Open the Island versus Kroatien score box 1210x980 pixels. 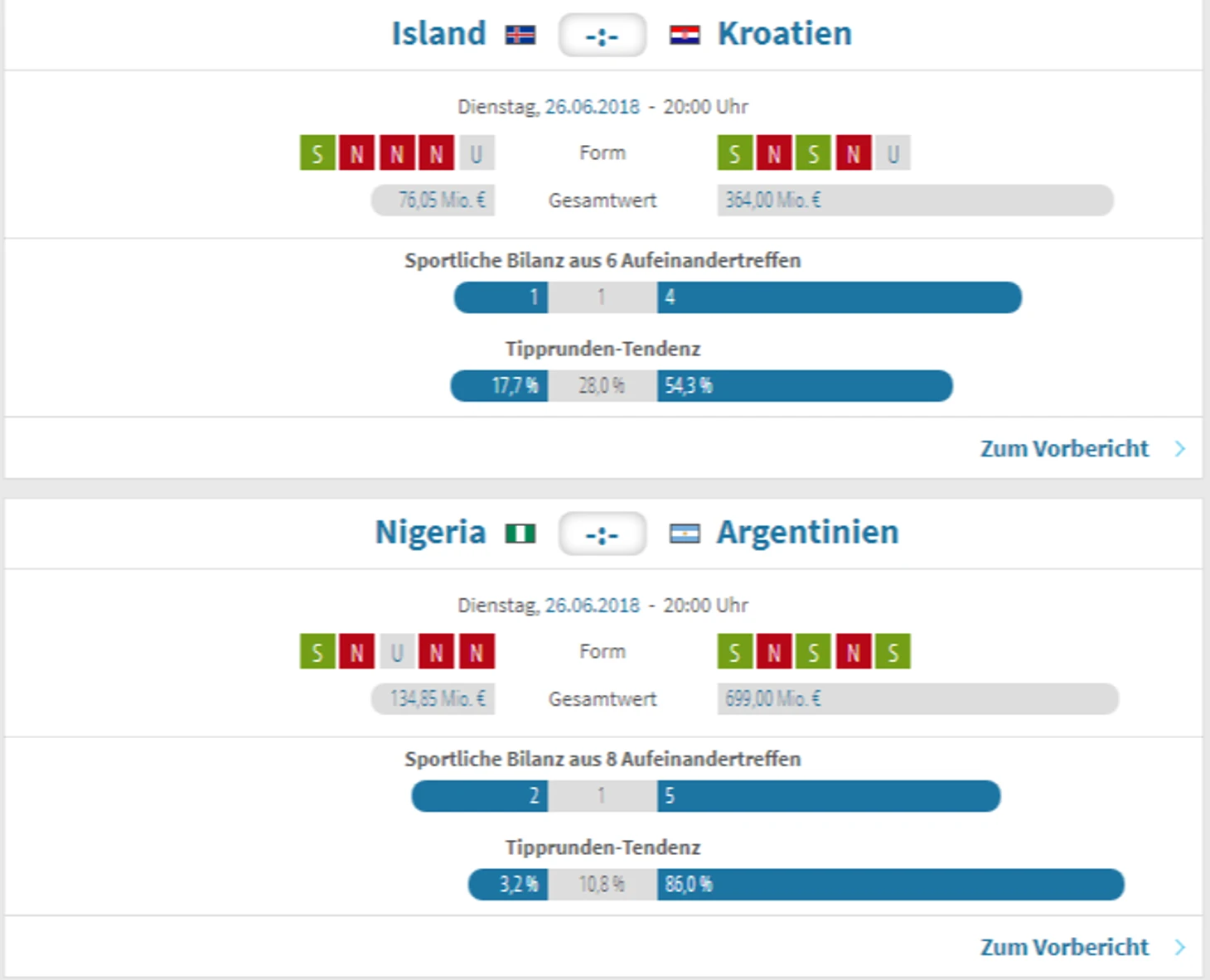603,36
